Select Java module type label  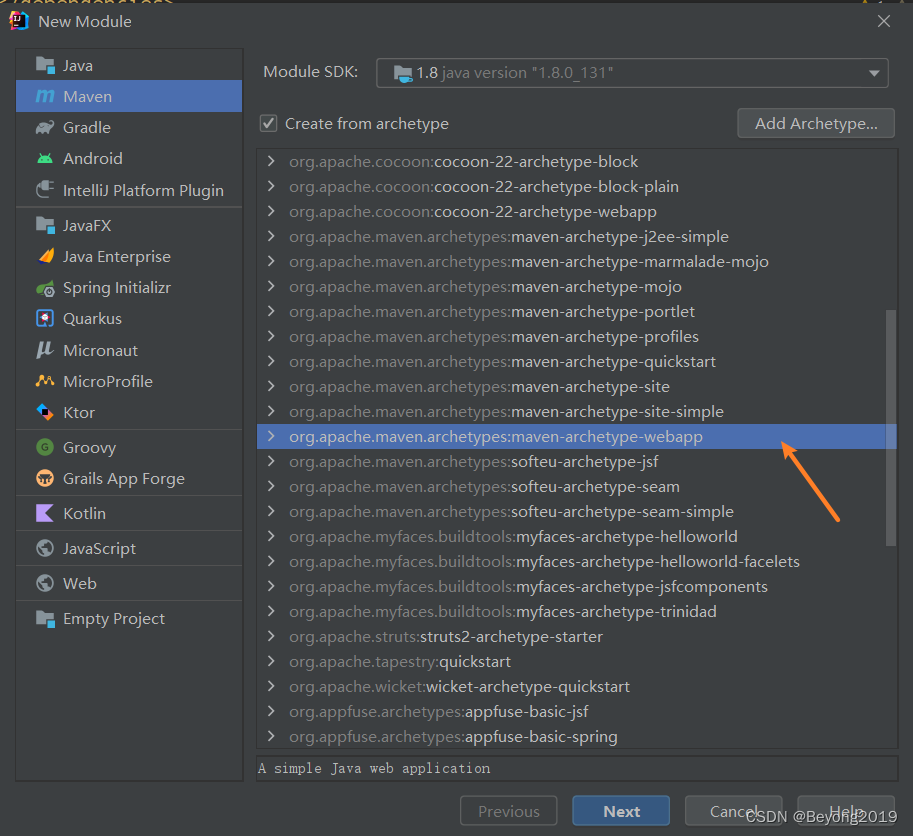click(77, 66)
